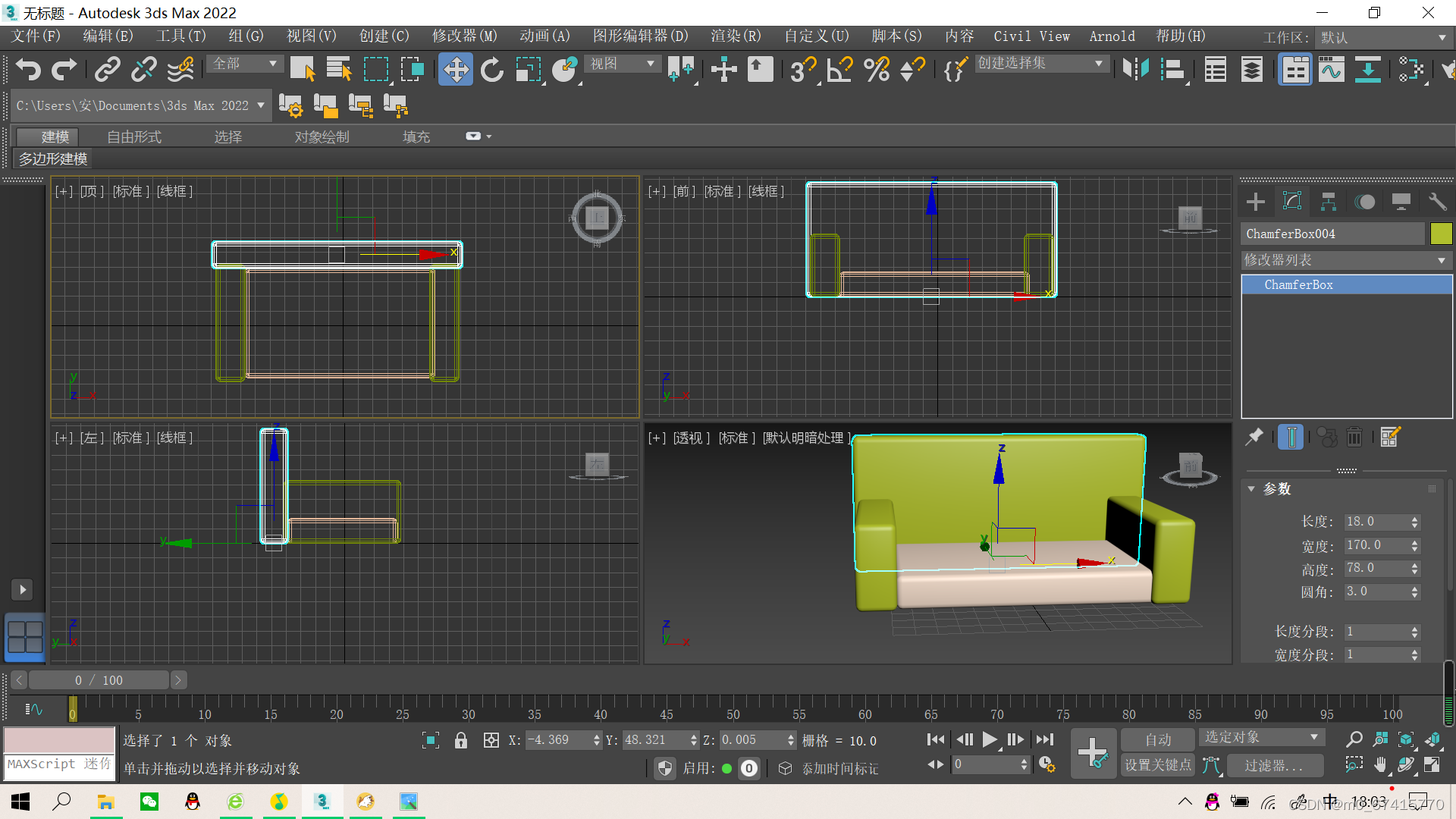Select the Move tool in main toolbar
The height and width of the screenshot is (819, 1456).
455,70
